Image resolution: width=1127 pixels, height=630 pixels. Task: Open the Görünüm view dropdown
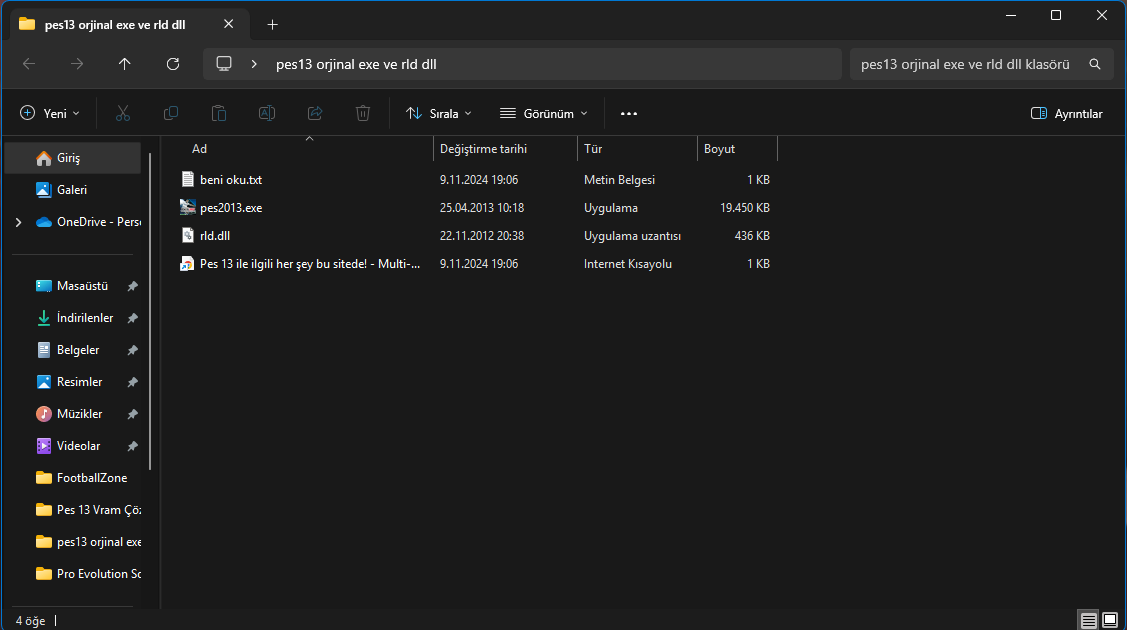544,114
